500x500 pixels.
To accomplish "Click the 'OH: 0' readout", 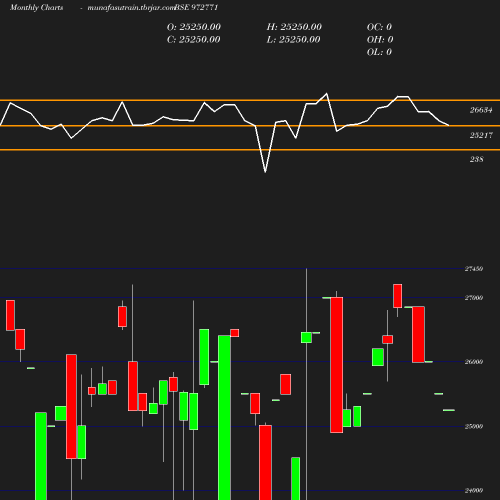I will tap(380, 40).
